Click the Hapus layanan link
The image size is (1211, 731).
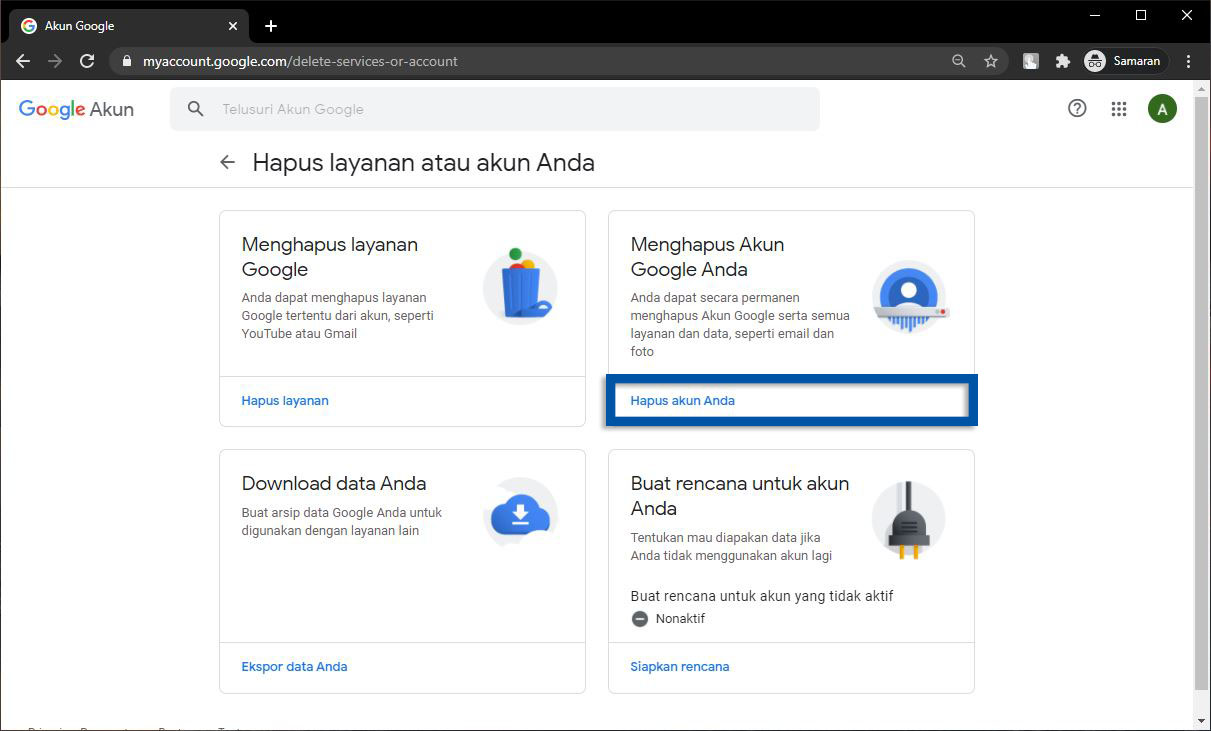(285, 401)
